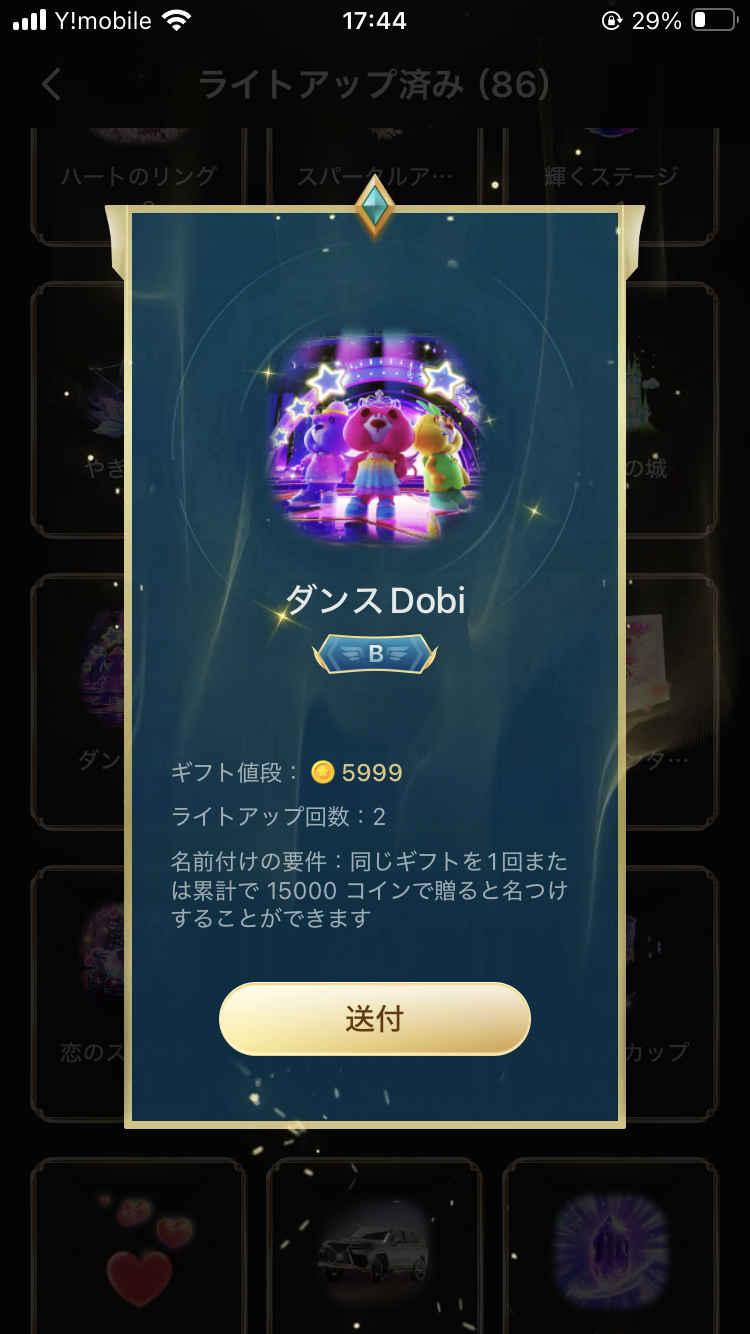Tap the ダンスDobi gift image
The height and width of the screenshot is (1334, 750).
pyautogui.click(x=375, y=440)
